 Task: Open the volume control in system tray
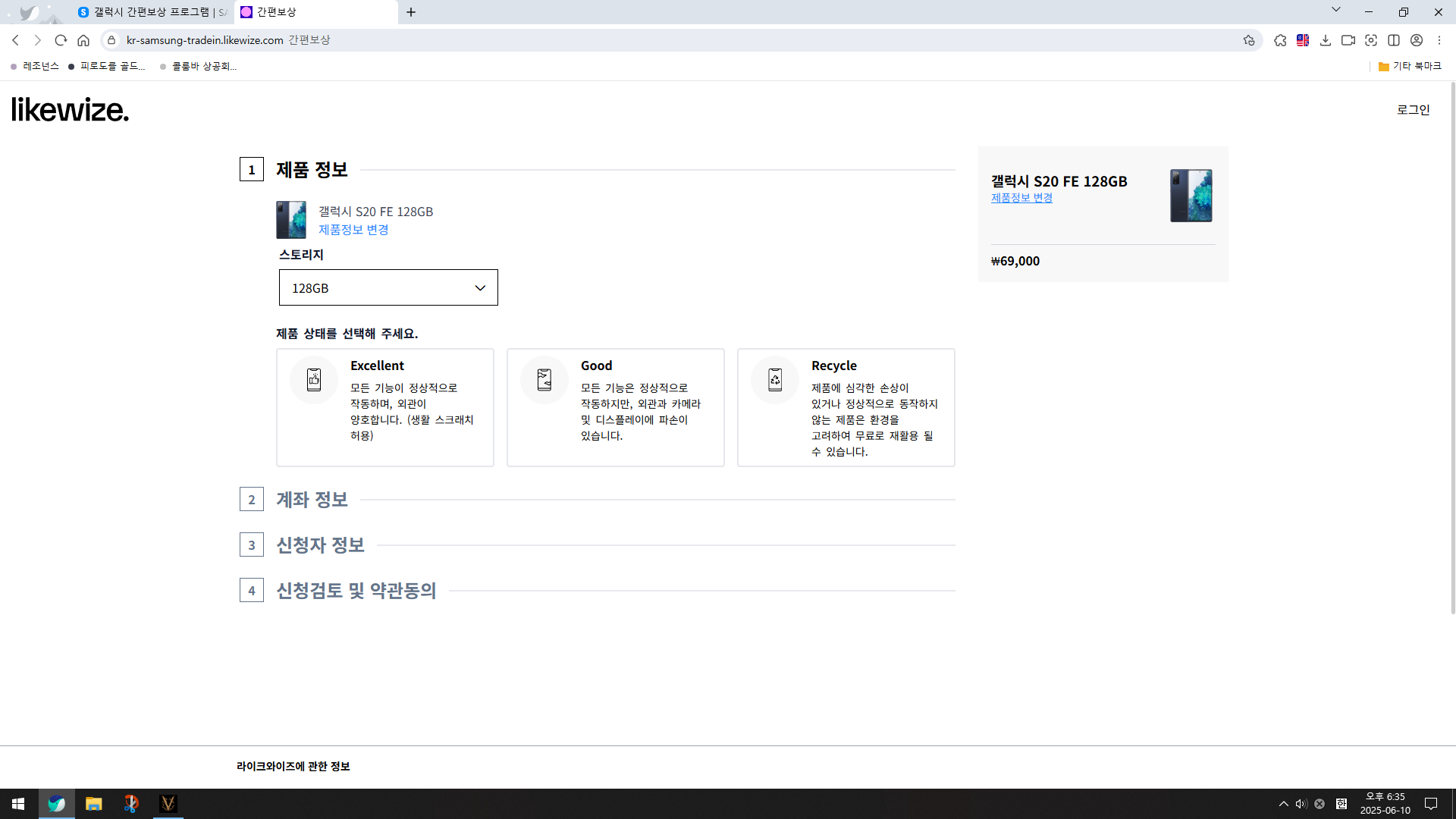point(1301,804)
